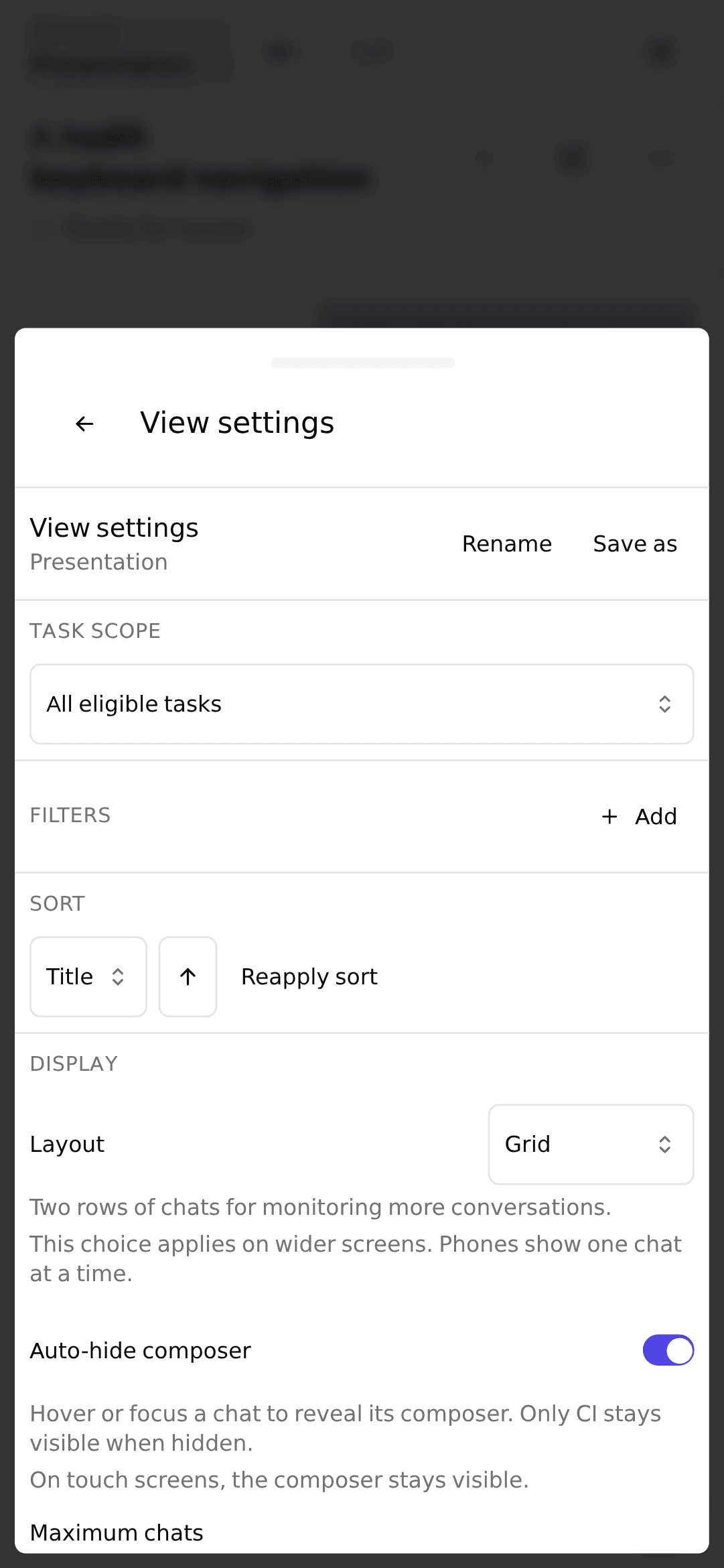
Task: Turn off the Auto-hide composer switch
Action: pos(668,1350)
